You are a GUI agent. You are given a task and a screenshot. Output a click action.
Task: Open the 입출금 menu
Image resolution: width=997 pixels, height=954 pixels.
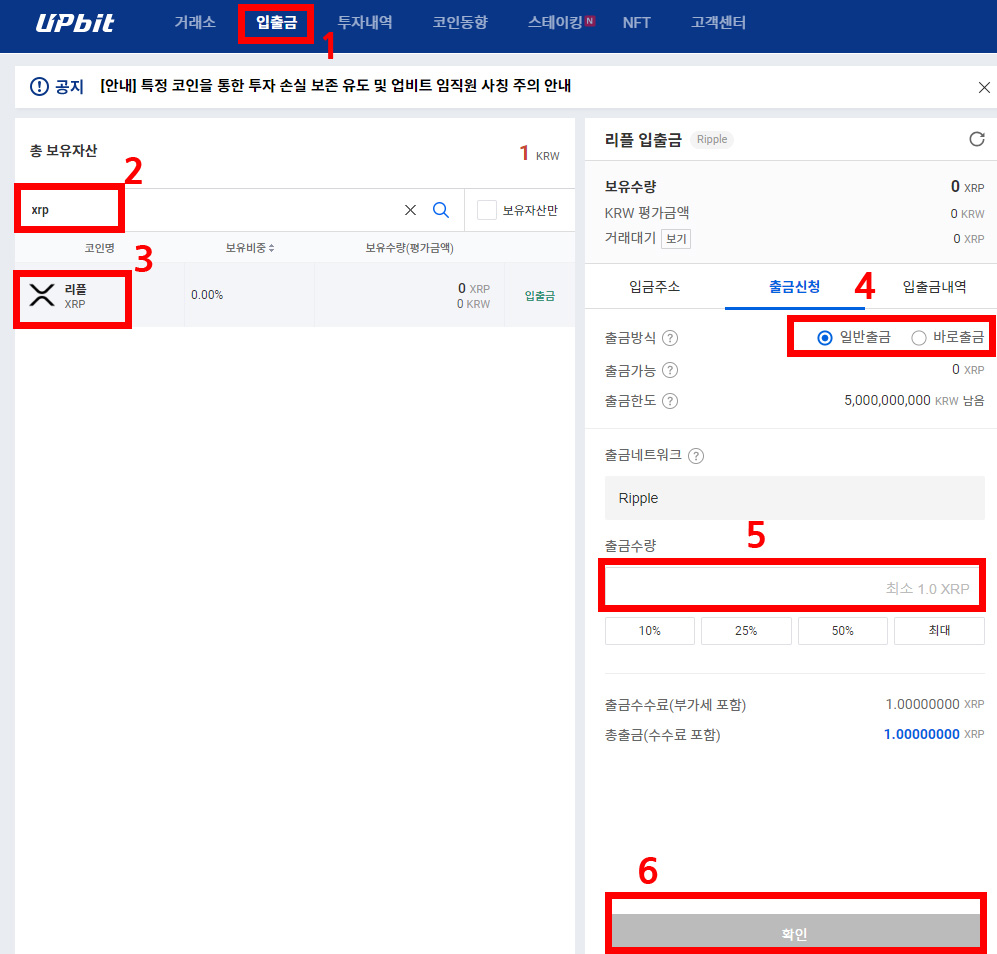pos(277,22)
